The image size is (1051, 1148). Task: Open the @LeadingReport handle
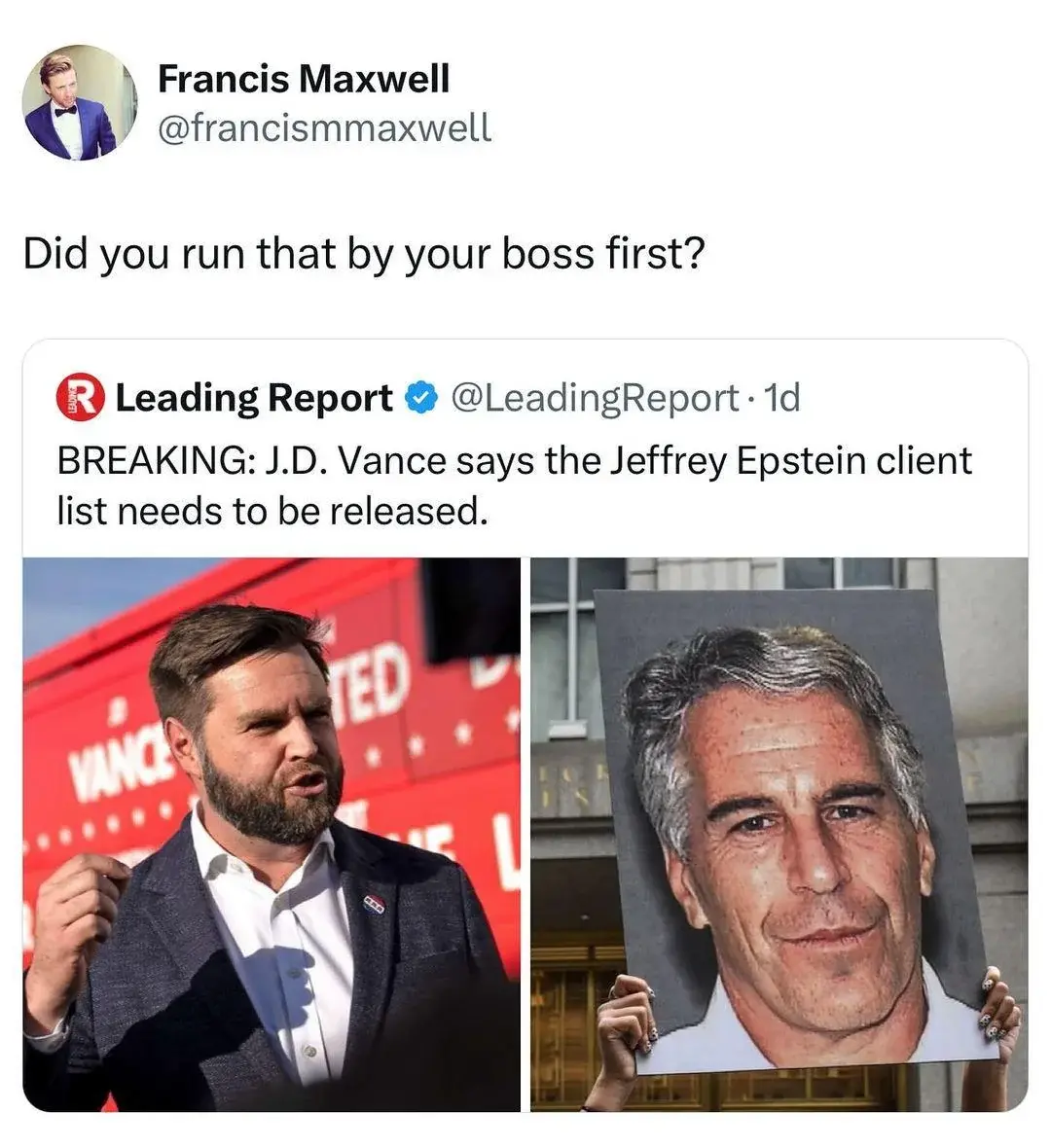coord(595,398)
